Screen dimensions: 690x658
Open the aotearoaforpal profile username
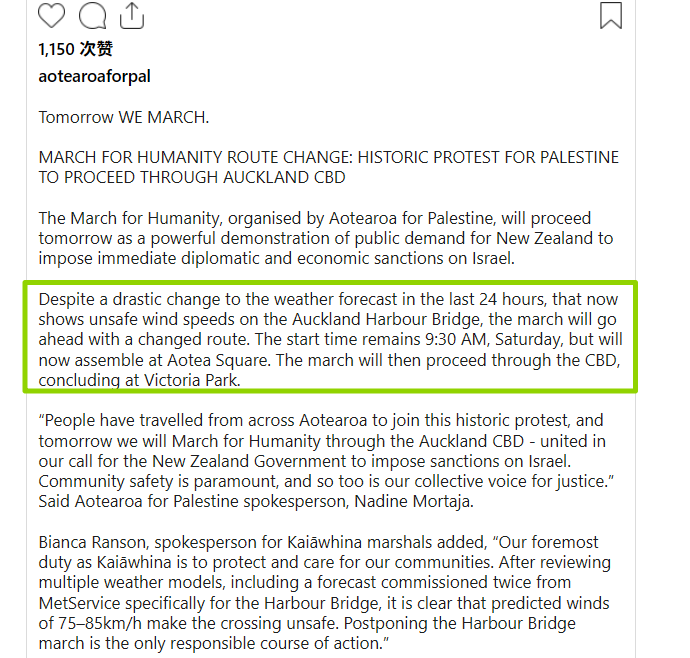pos(94,76)
